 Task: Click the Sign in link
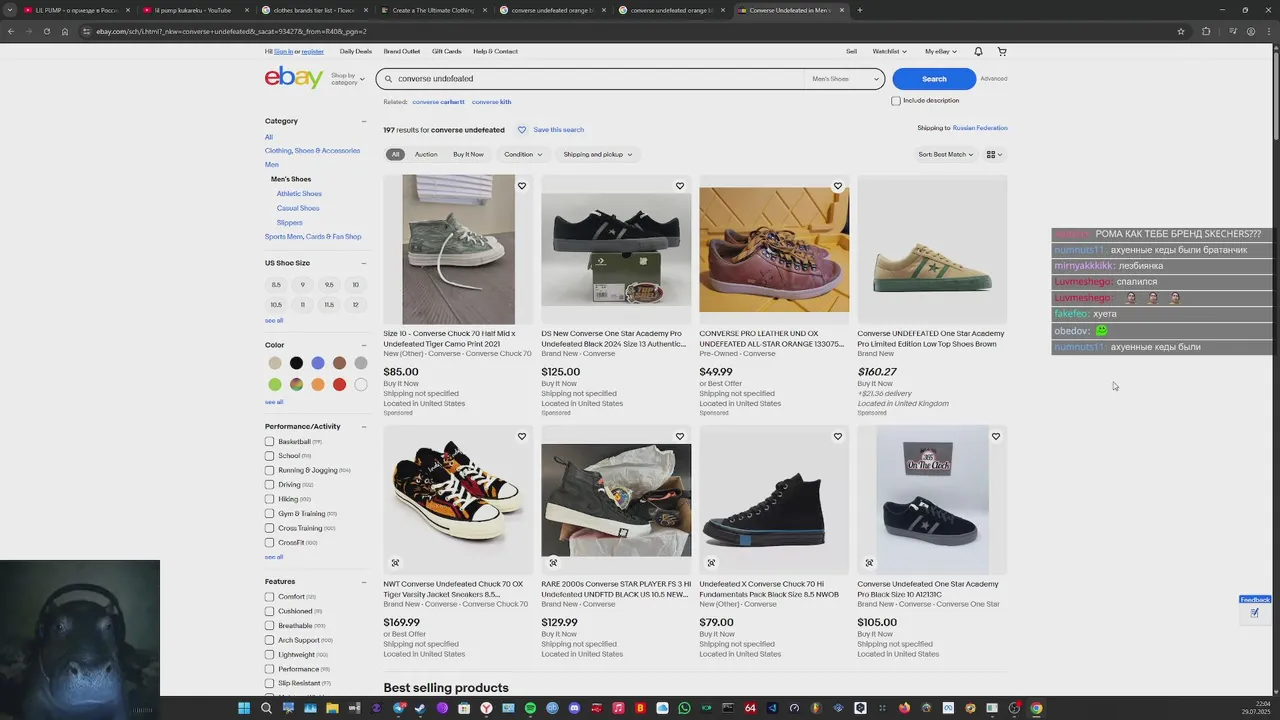tap(283, 51)
